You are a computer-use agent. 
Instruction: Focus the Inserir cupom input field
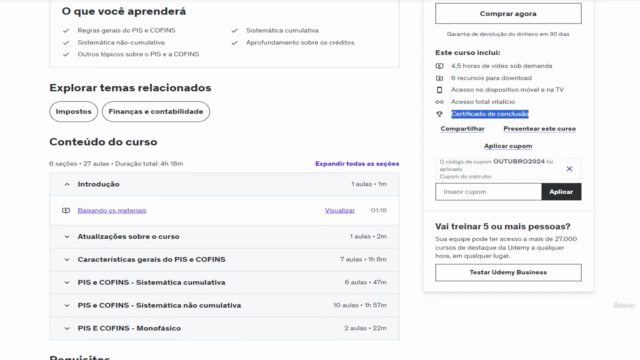pyautogui.click(x=488, y=192)
